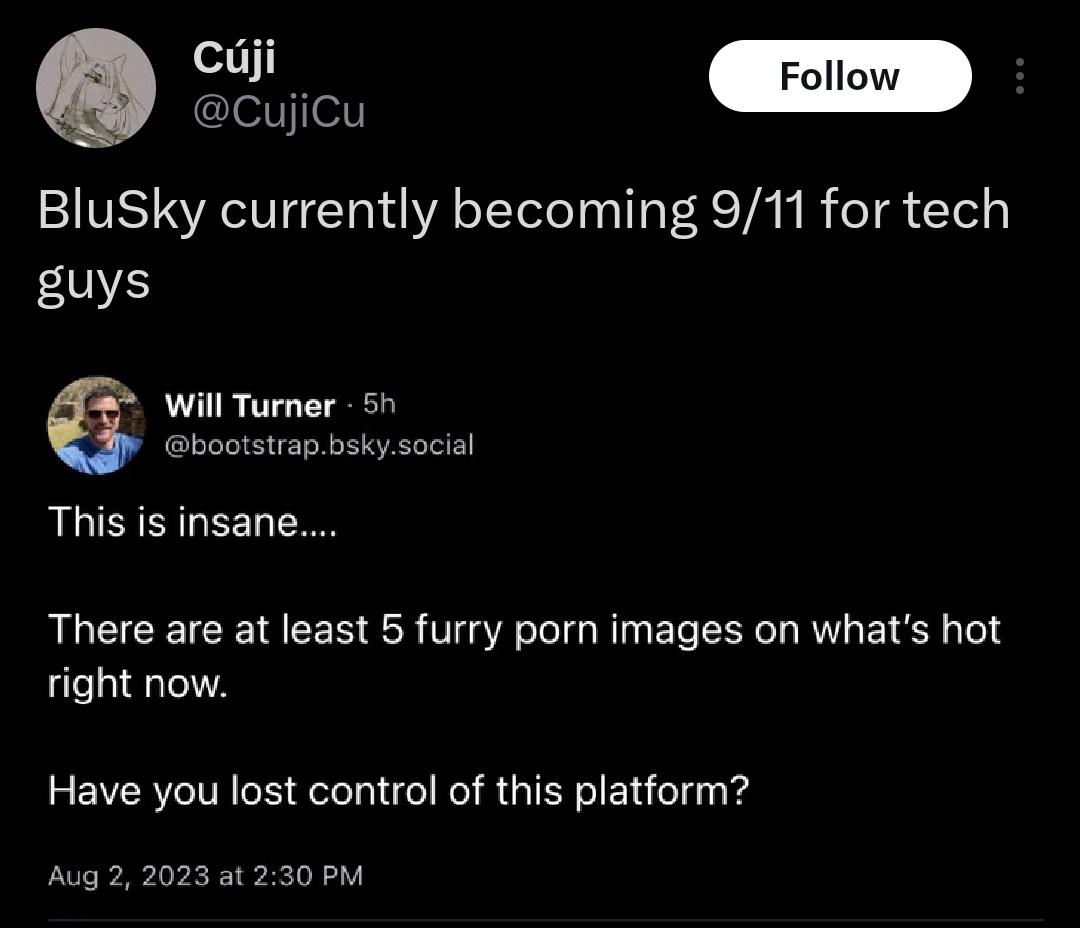Open the @bootstrap.bsky.social handle
1080x928 pixels.
319,445
